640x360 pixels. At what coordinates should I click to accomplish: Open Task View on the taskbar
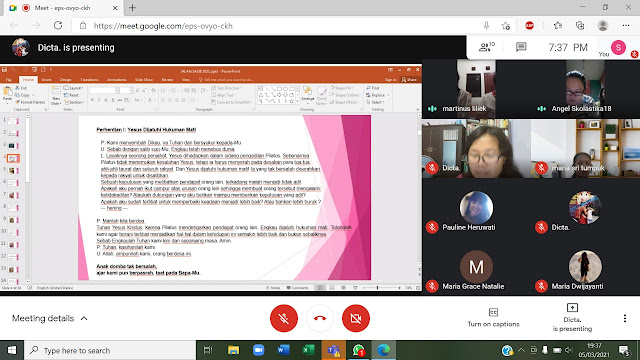click(208, 350)
